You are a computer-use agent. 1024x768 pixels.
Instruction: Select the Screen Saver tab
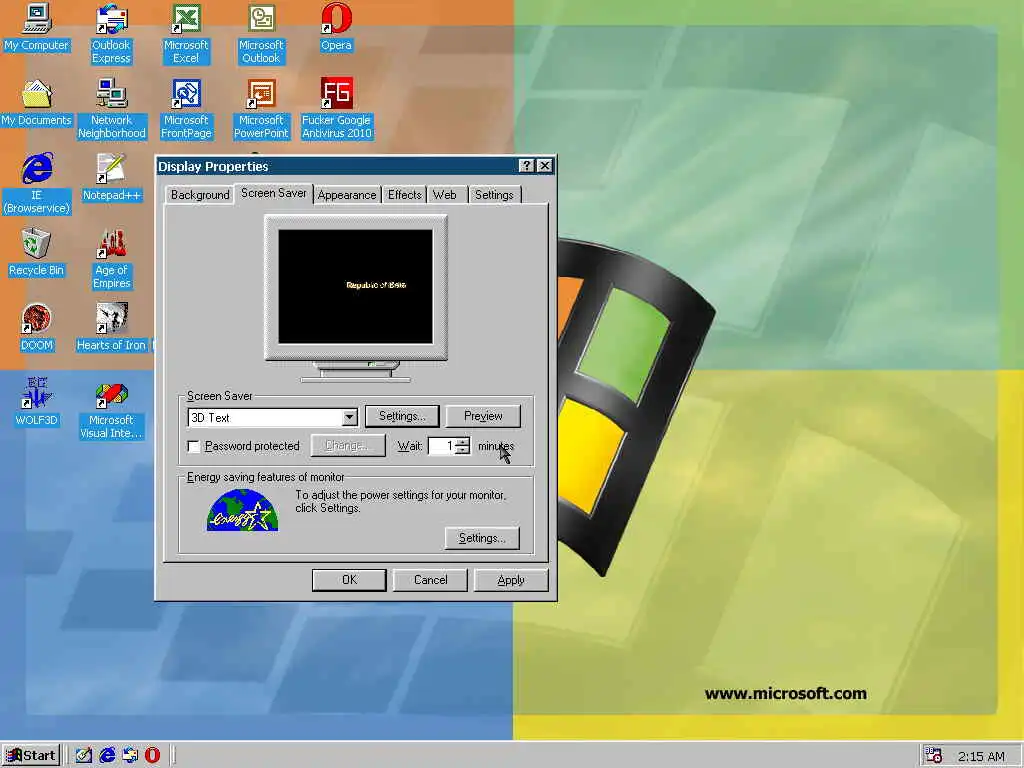(x=274, y=193)
